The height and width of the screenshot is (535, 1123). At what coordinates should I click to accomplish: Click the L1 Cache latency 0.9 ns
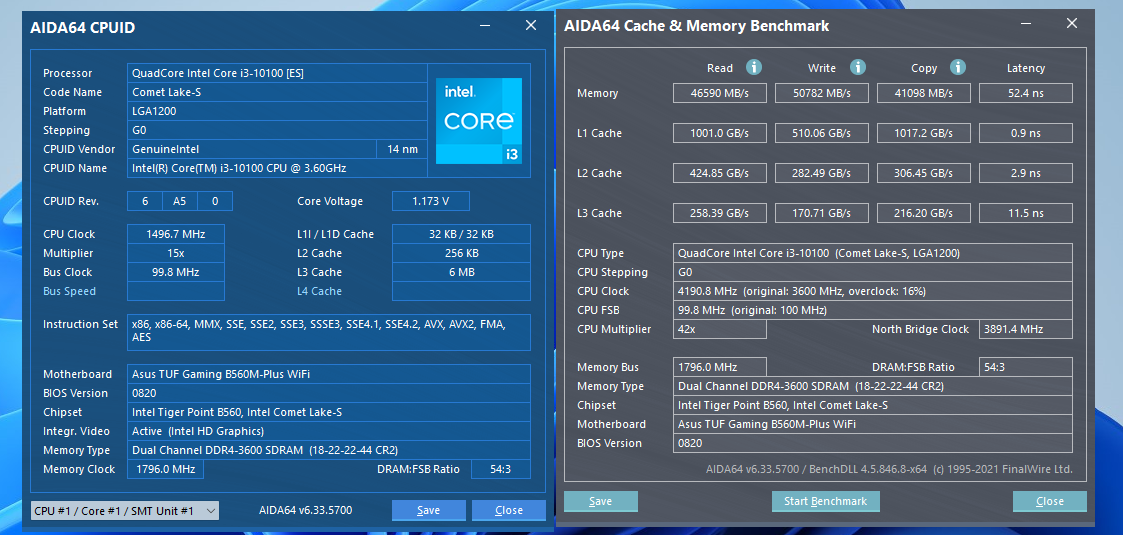click(1026, 133)
